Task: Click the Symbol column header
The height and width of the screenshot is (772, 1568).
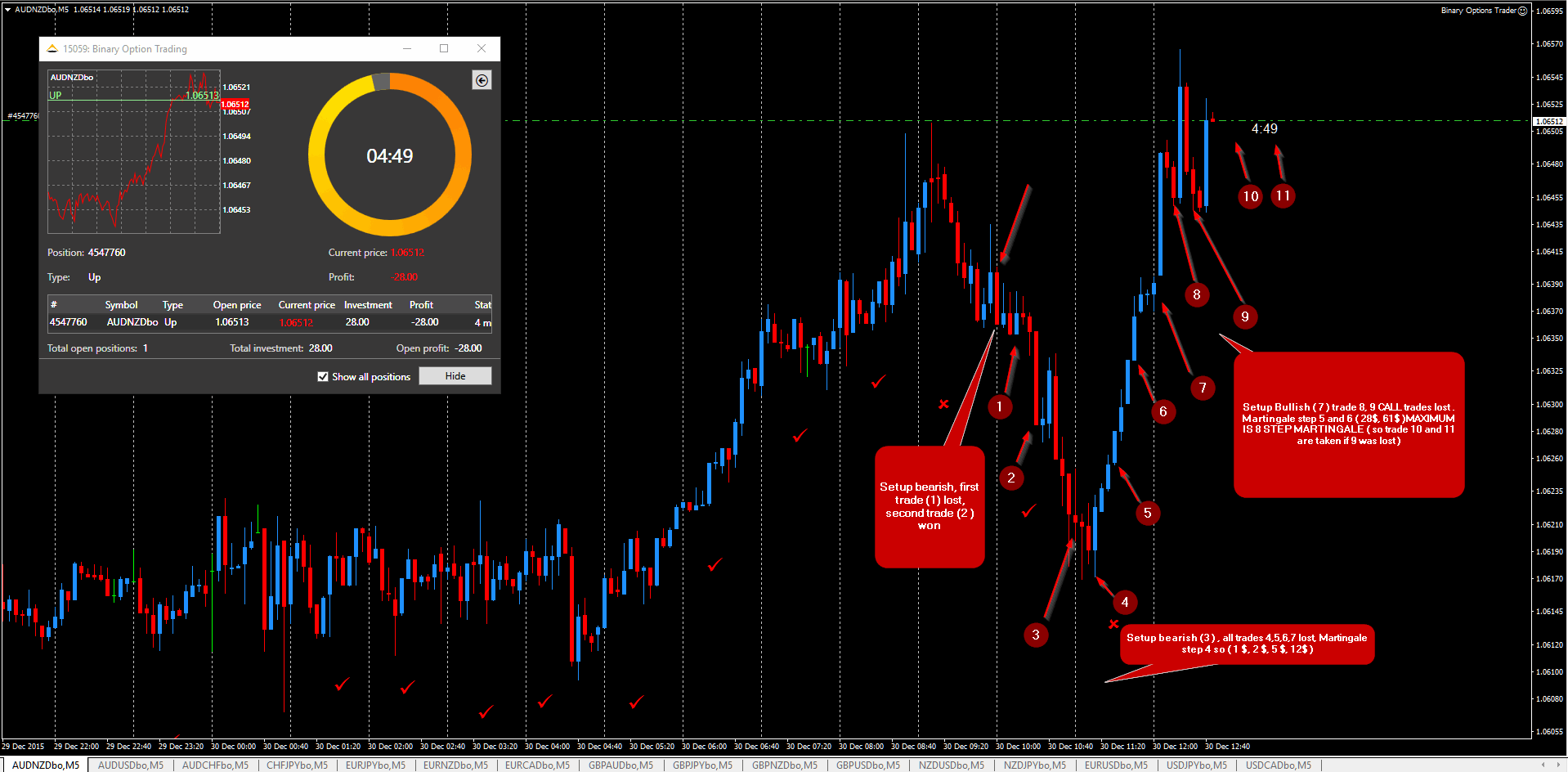Action: coord(121,305)
